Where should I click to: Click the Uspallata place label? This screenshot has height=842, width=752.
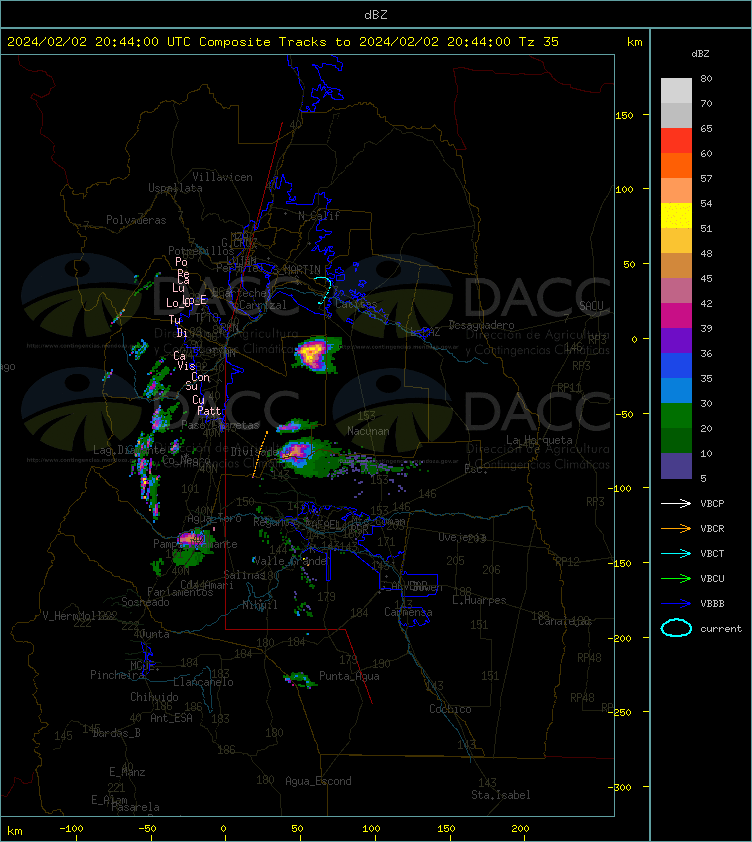[x=176, y=188]
